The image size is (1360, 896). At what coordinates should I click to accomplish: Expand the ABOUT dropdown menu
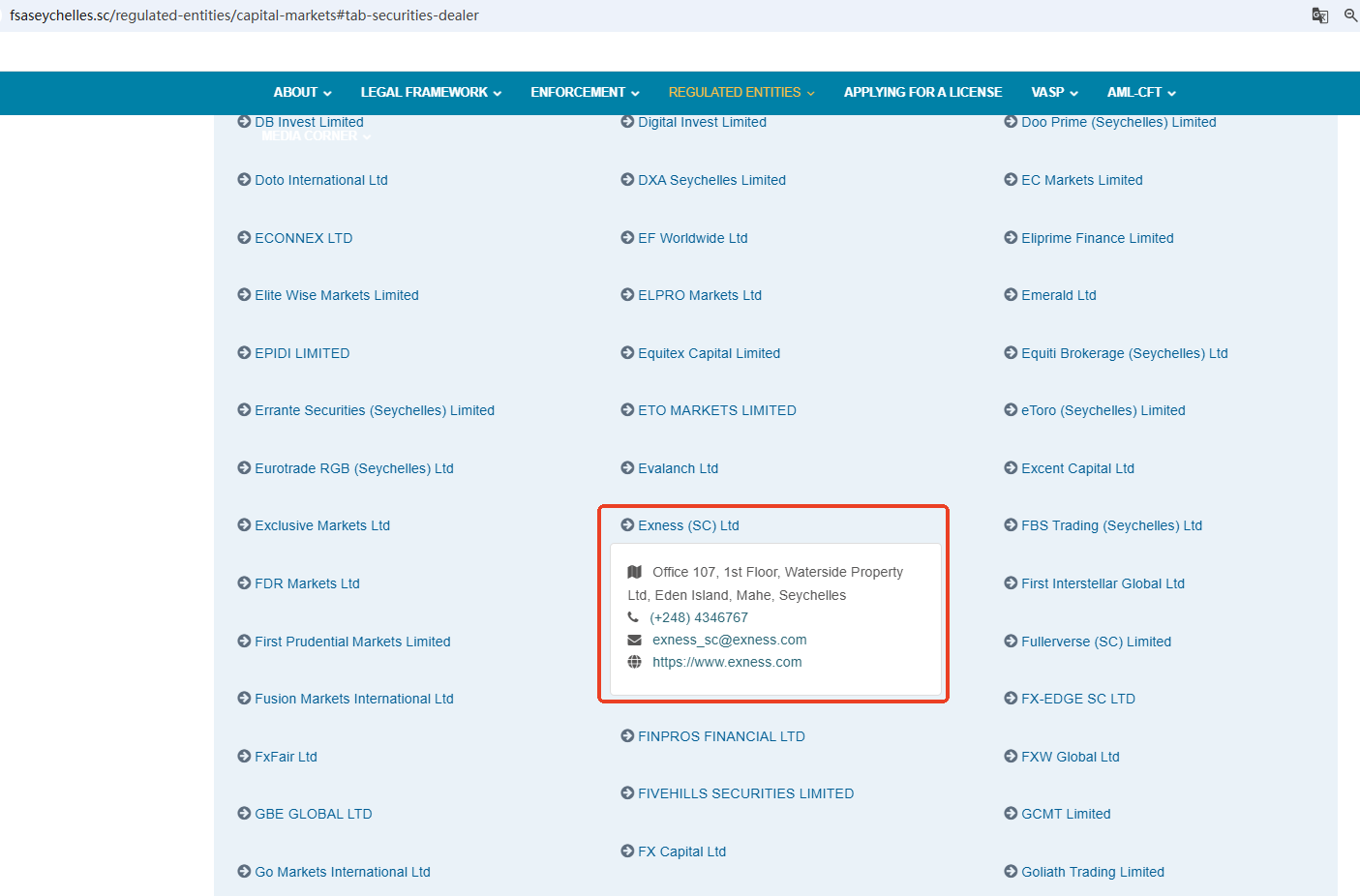(x=302, y=92)
